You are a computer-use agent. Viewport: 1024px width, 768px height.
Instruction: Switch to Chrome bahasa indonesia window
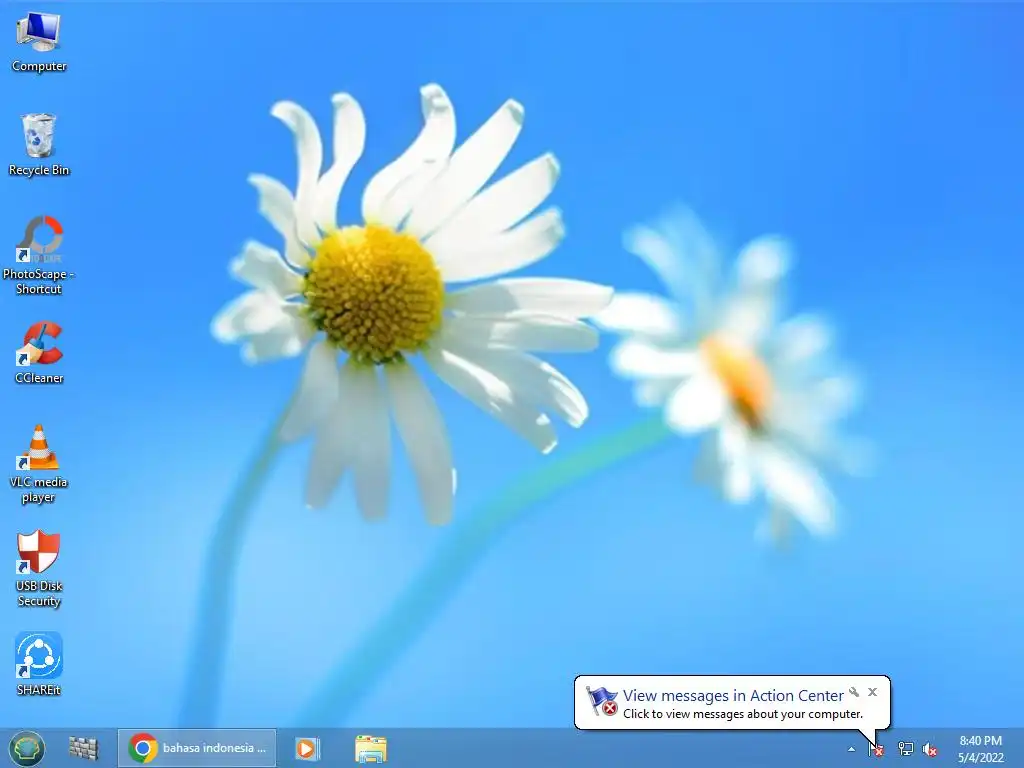click(x=197, y=748)
